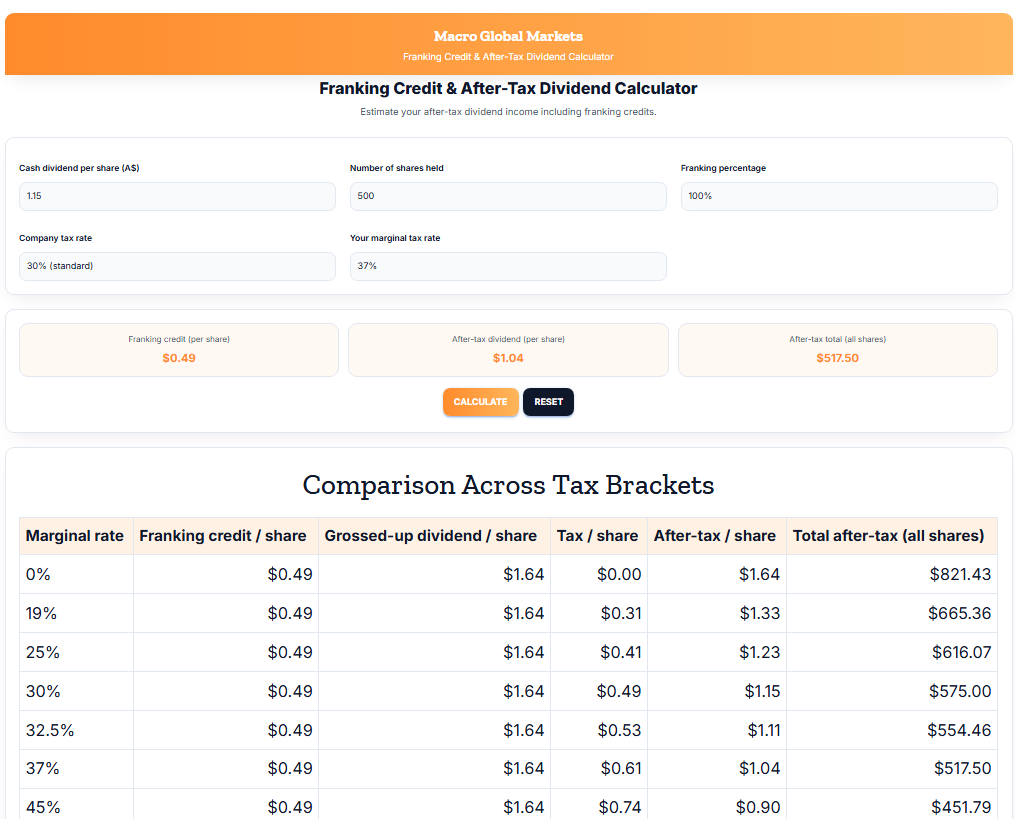This screenshot has height=819, width=1015.
Task: Select the After-tax total all shares card
Action: coord(837,349)
